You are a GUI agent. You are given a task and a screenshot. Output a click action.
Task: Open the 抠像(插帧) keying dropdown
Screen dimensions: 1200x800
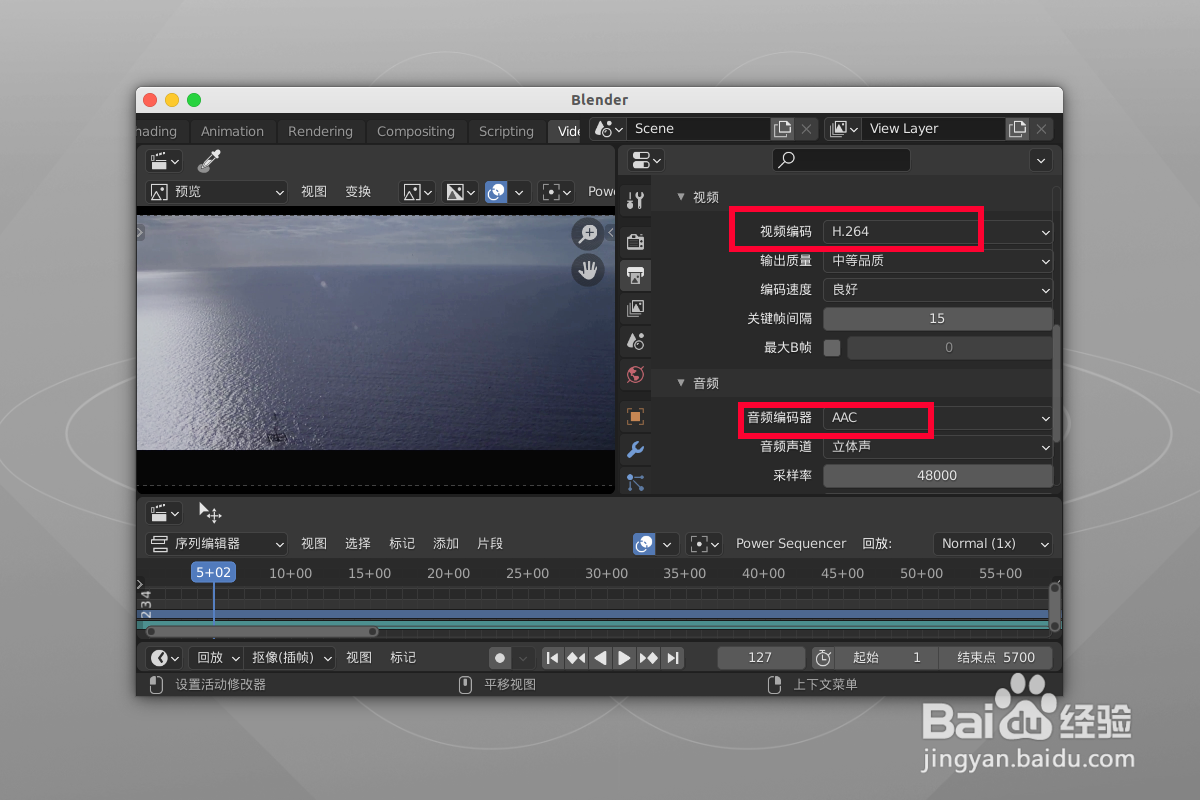[x=290, y=657]
